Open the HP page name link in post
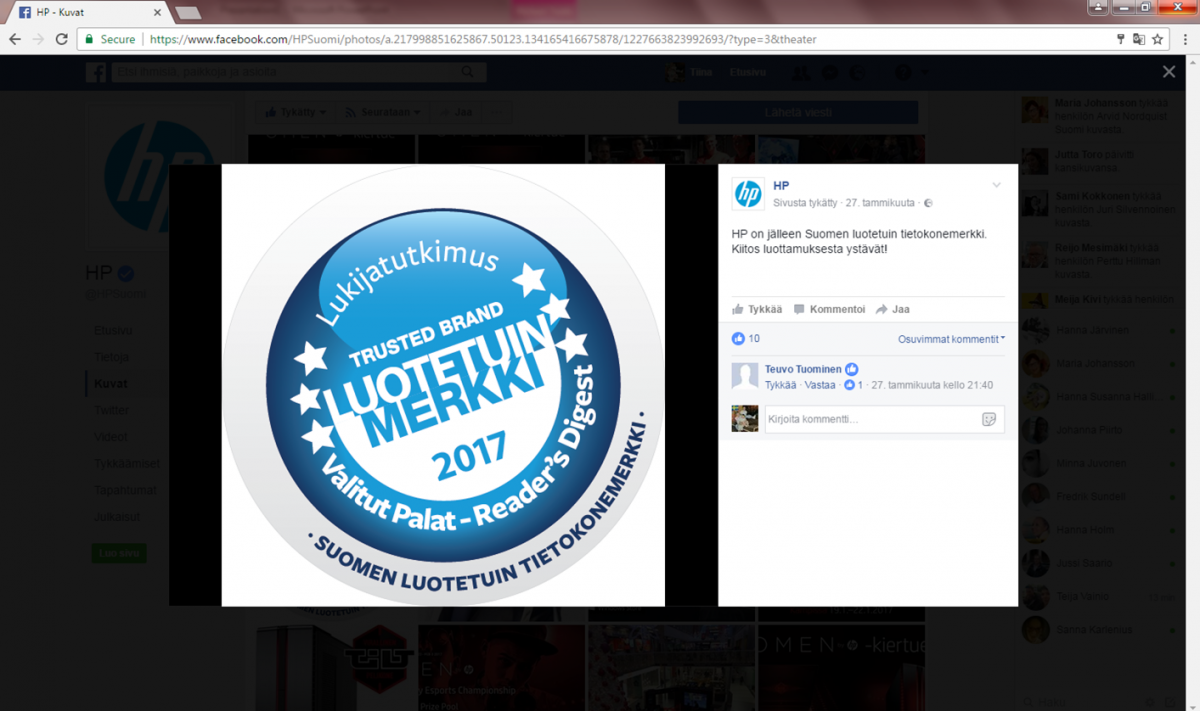Viewport: 1200px width, 711px height. coord(781,186)
